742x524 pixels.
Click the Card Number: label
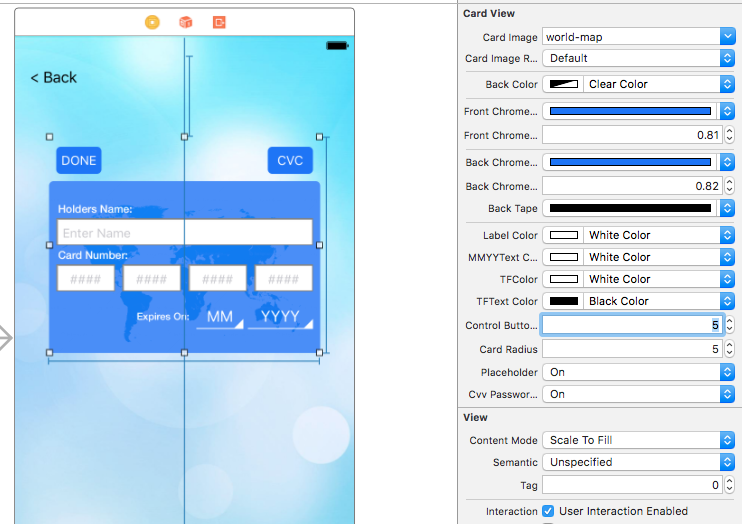93,255
